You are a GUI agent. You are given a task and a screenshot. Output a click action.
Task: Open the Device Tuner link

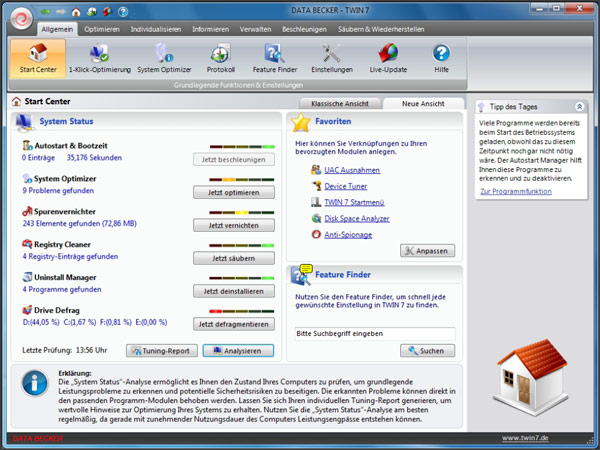click(346, 186)
